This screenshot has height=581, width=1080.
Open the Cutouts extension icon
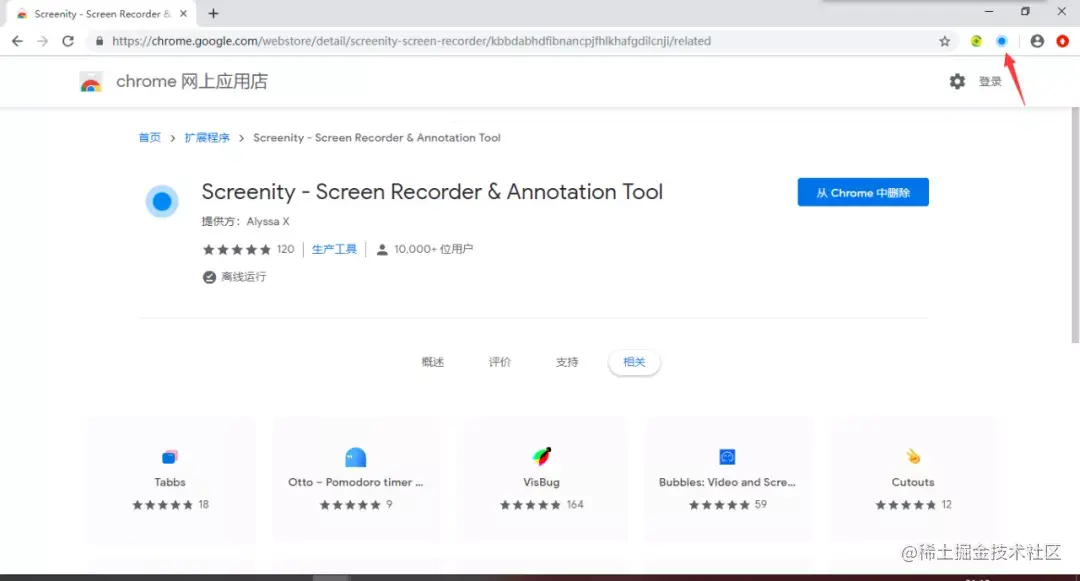[x=913, y=456]
